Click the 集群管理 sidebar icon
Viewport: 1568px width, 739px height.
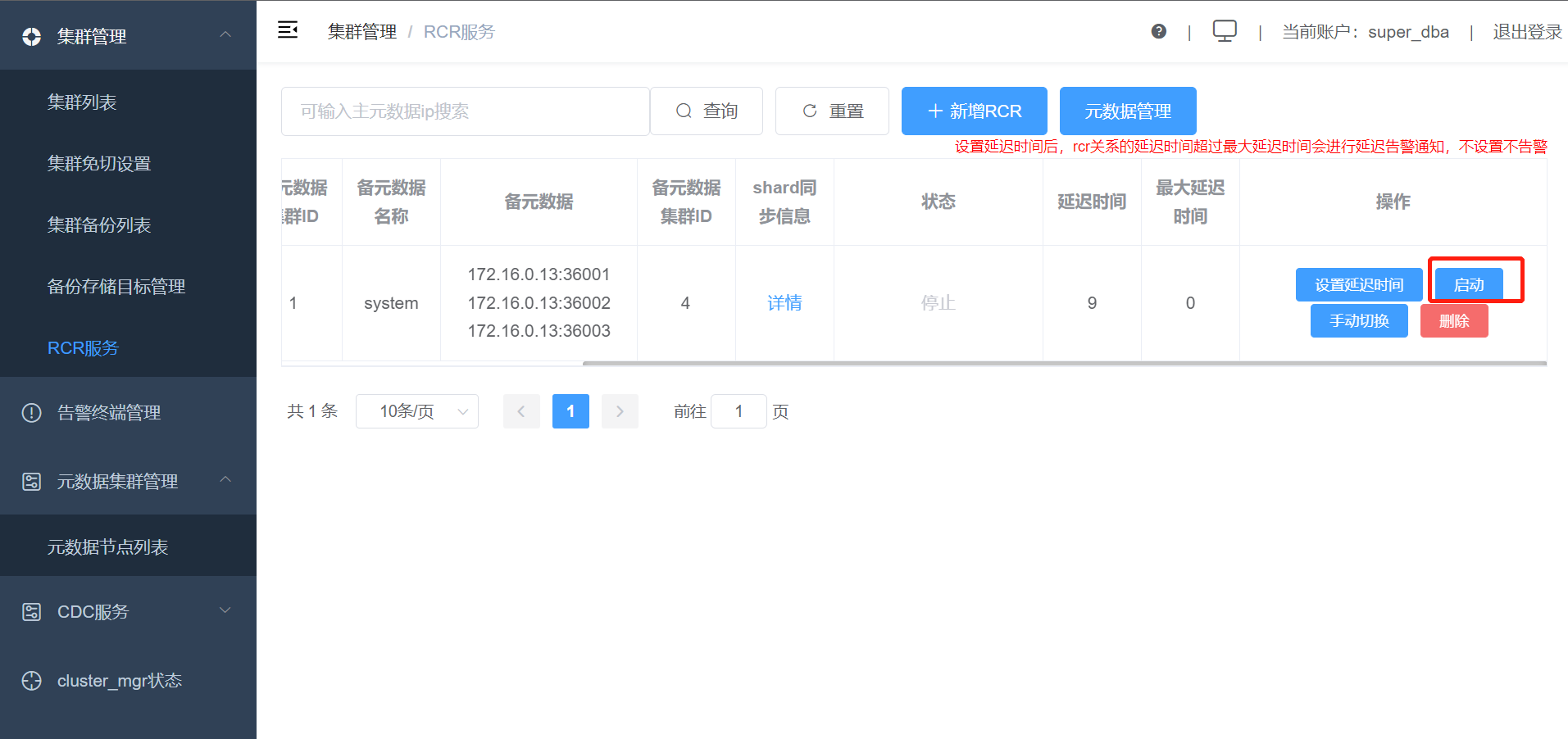coord(32,36)
